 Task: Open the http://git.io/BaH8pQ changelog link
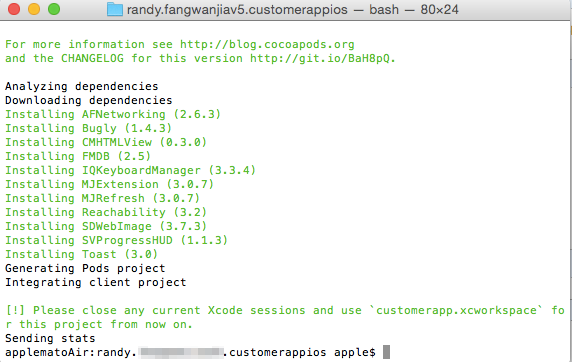pos(320,58)
